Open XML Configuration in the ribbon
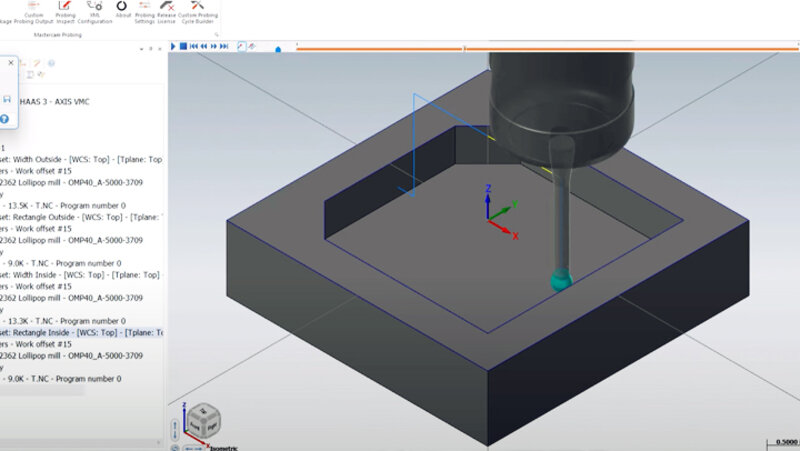 94,11
